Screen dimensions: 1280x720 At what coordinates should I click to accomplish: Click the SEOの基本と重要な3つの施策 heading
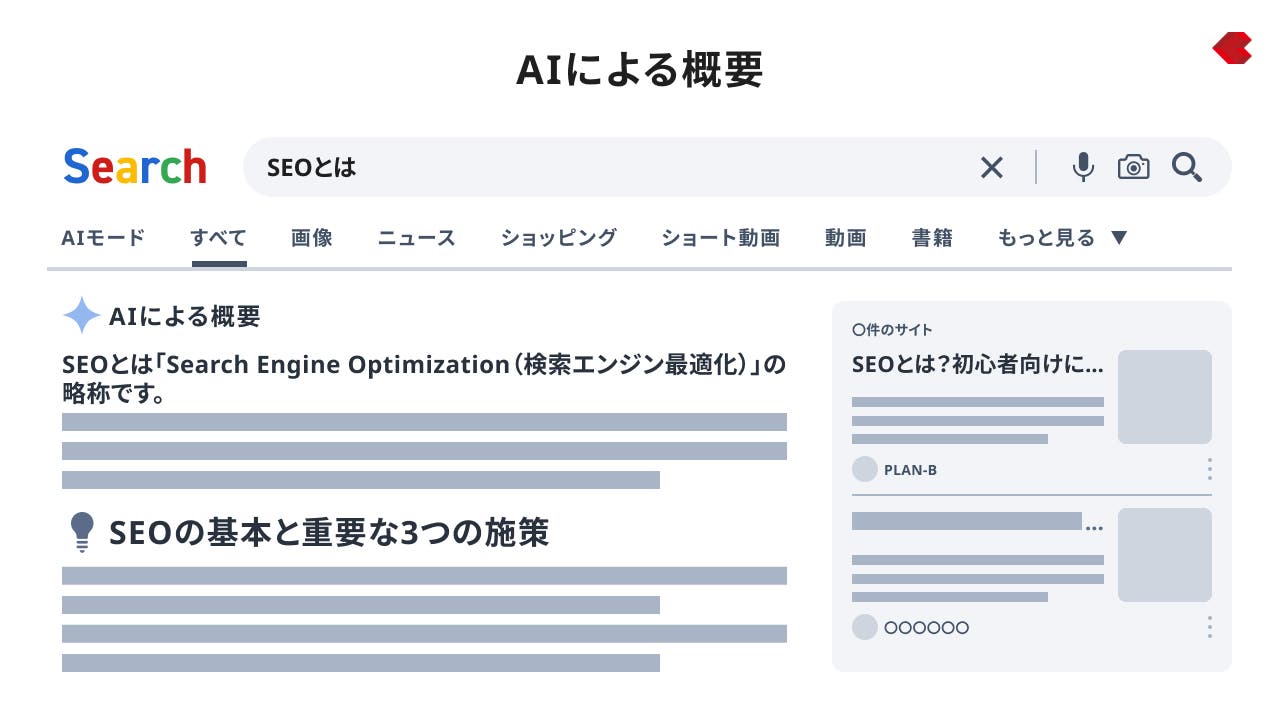click(329, 532)
